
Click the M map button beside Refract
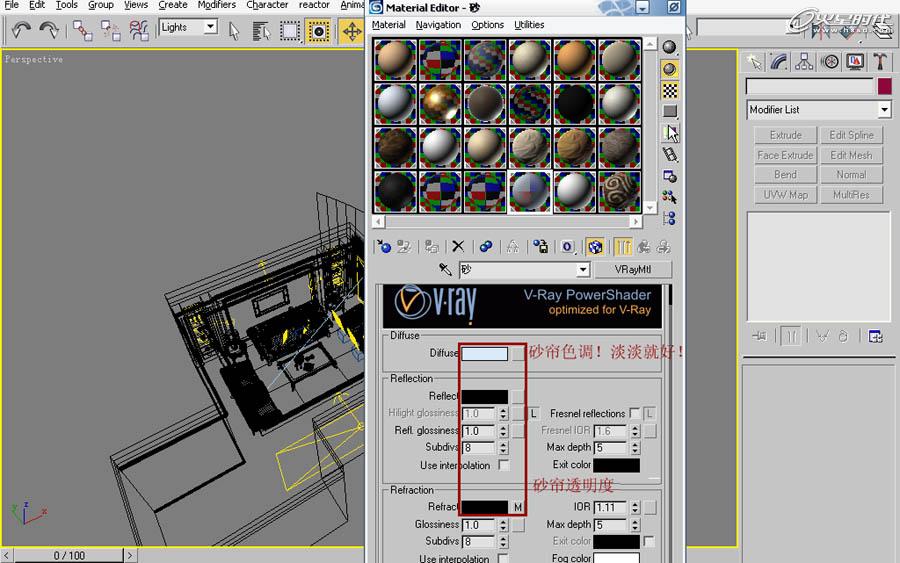(518, 507)
